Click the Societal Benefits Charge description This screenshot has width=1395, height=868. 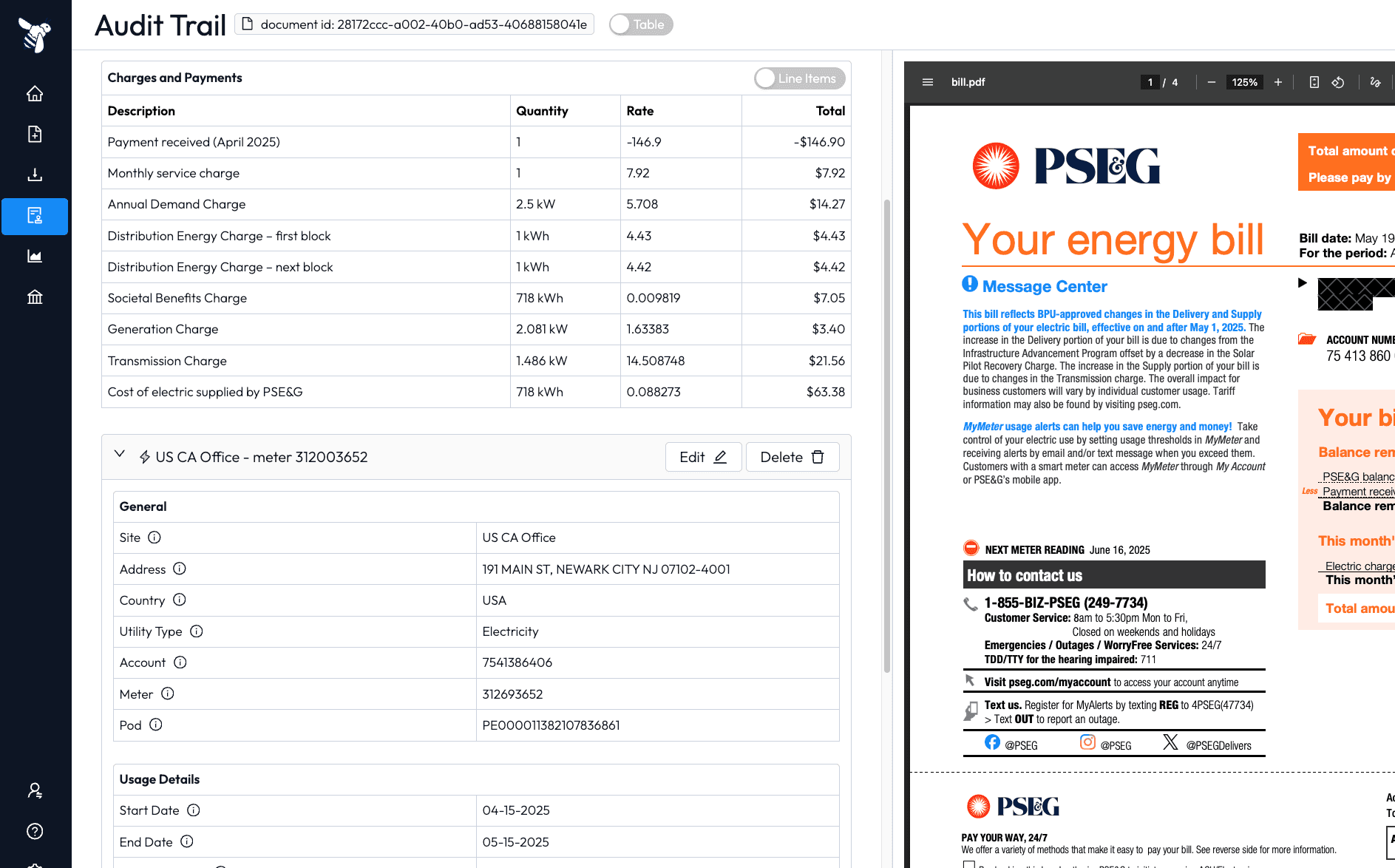pyautogui.click(x=177, y=298)
